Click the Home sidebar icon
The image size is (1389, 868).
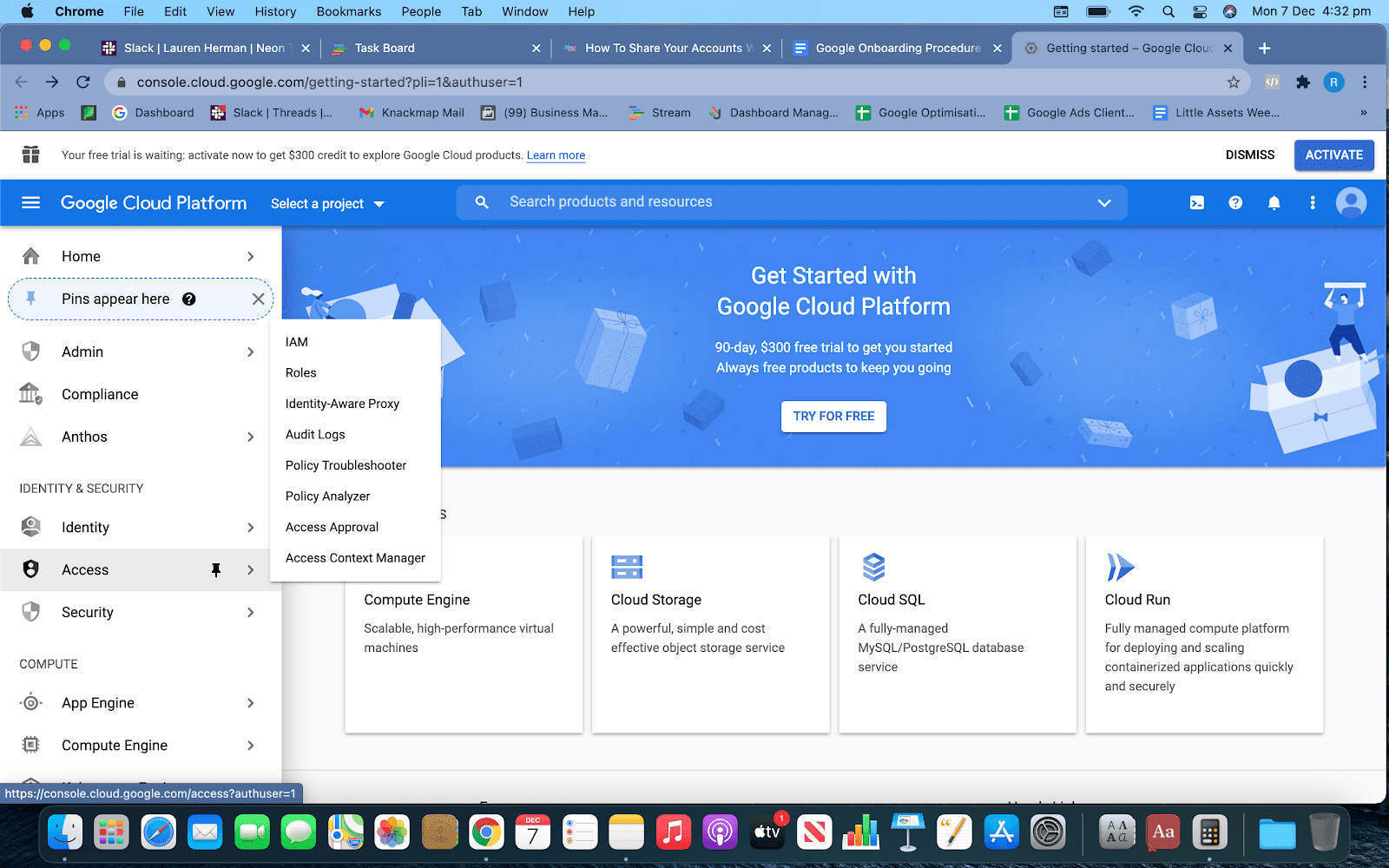[31, 256]
